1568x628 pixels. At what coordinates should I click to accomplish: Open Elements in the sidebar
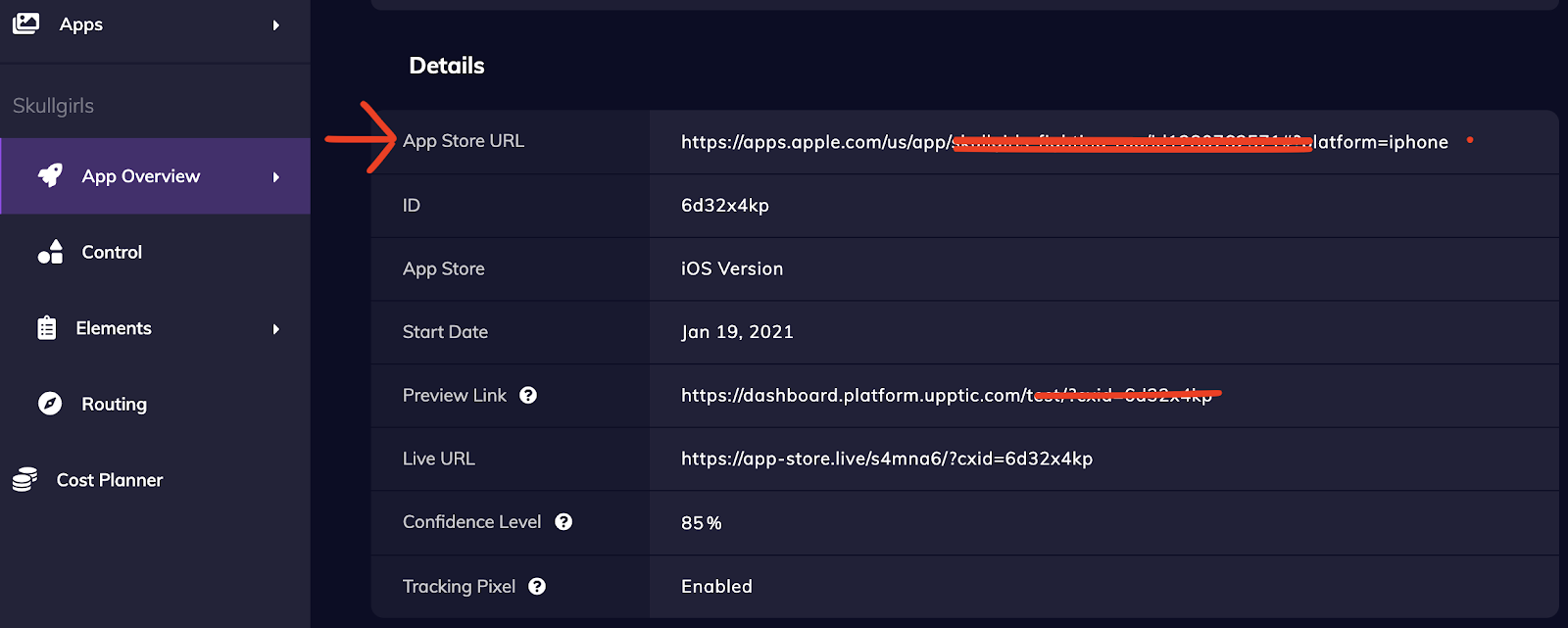(155, 328)
